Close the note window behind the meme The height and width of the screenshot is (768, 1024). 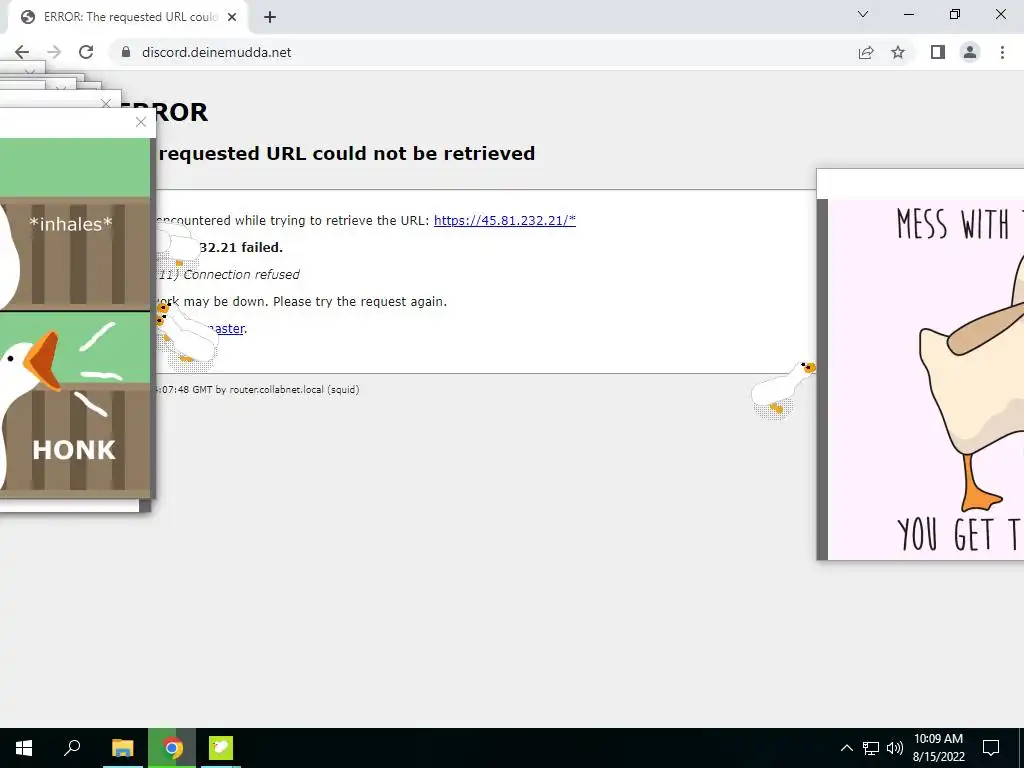point(106,103)
